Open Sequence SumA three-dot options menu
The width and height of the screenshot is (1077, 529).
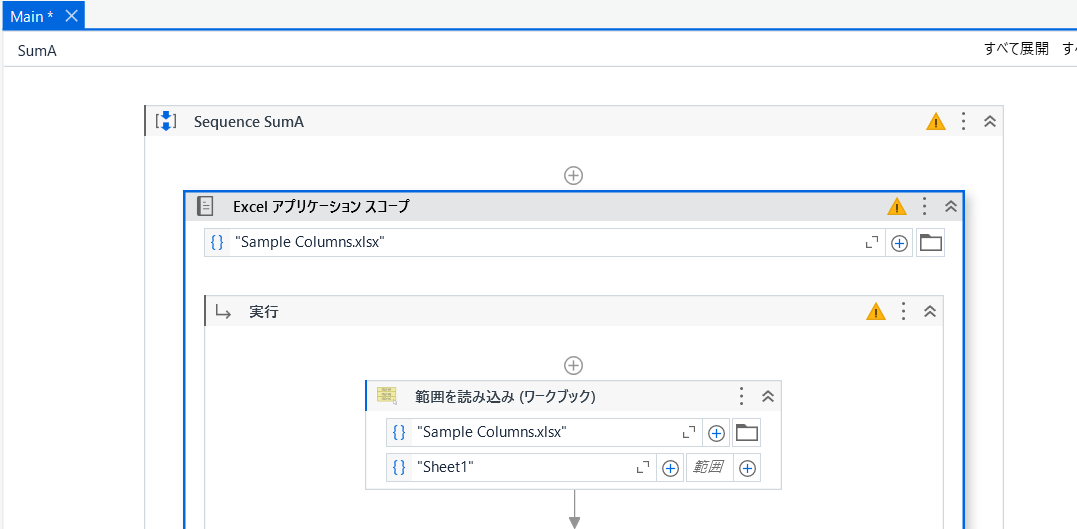coord(963,121)
